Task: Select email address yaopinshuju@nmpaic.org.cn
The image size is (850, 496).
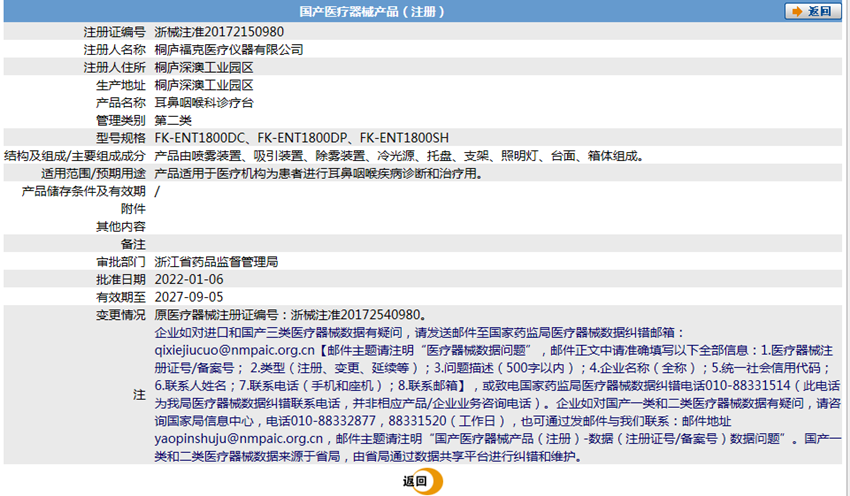Action: click(x=239, y=439)
